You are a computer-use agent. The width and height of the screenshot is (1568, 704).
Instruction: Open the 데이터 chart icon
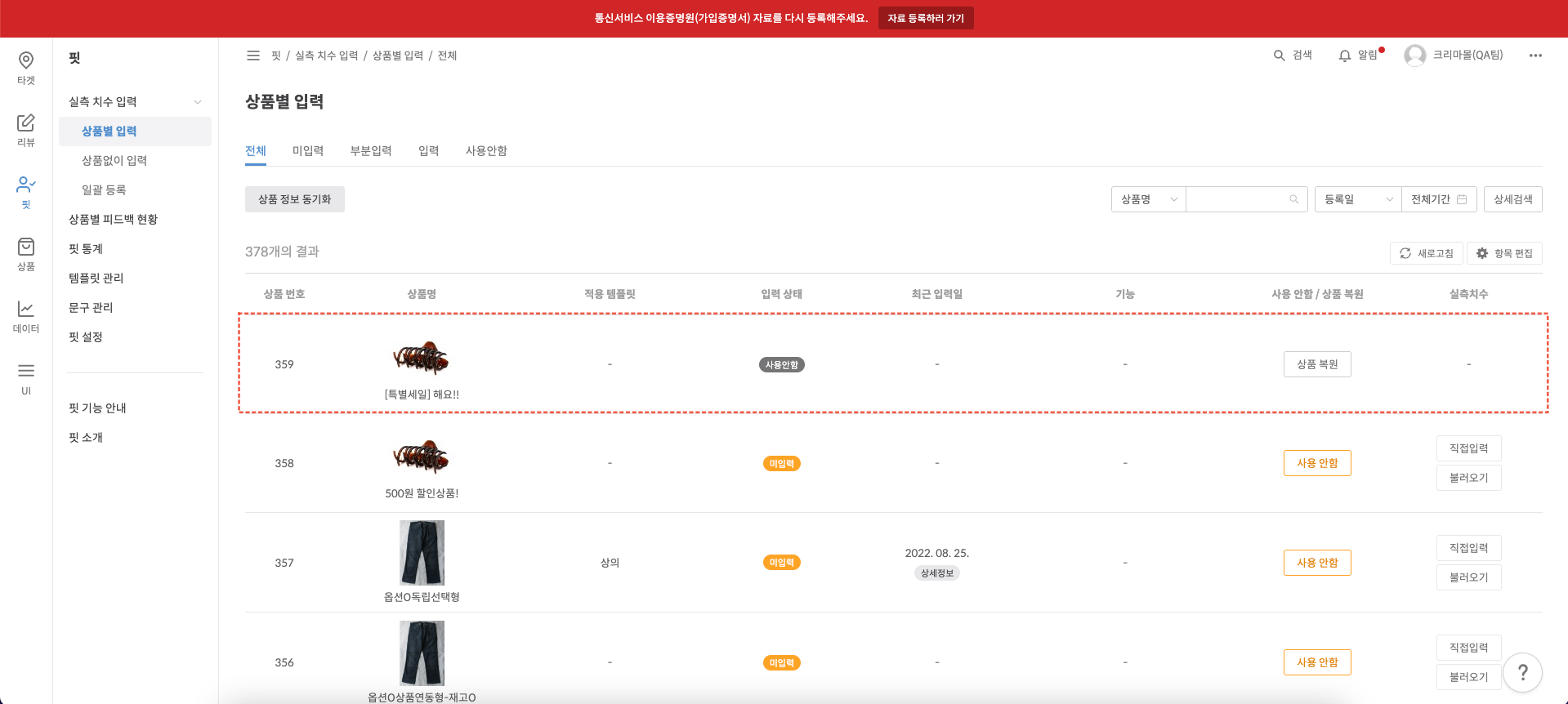click(26, 316)
